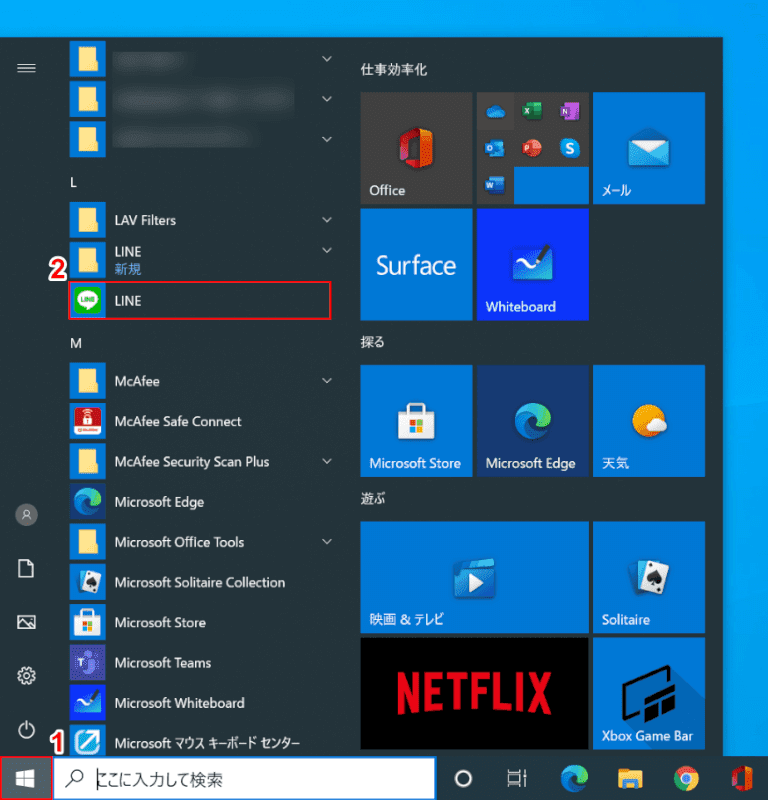Image resolution: width=768 pixels, height=800 pixels.
Task: Select the 遊ぶ group heading
Action: click(373, 498)
